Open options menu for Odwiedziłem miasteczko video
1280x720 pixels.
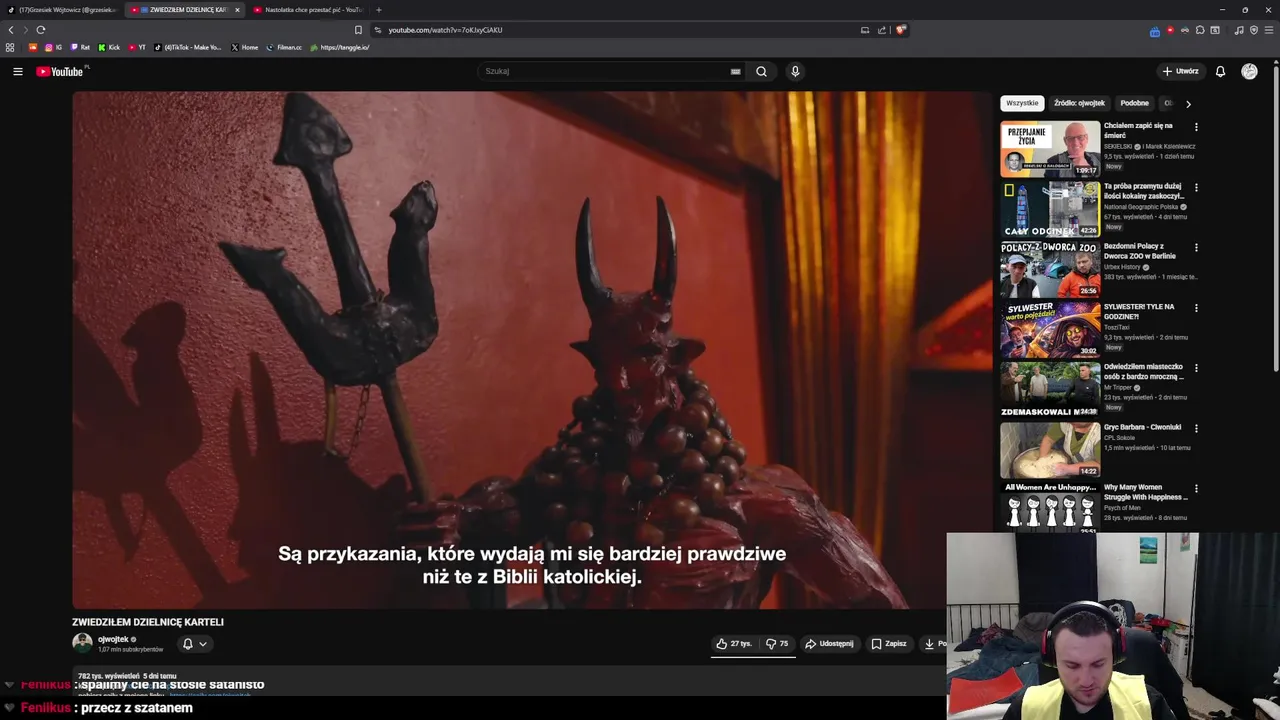(x=1196, y=368)
